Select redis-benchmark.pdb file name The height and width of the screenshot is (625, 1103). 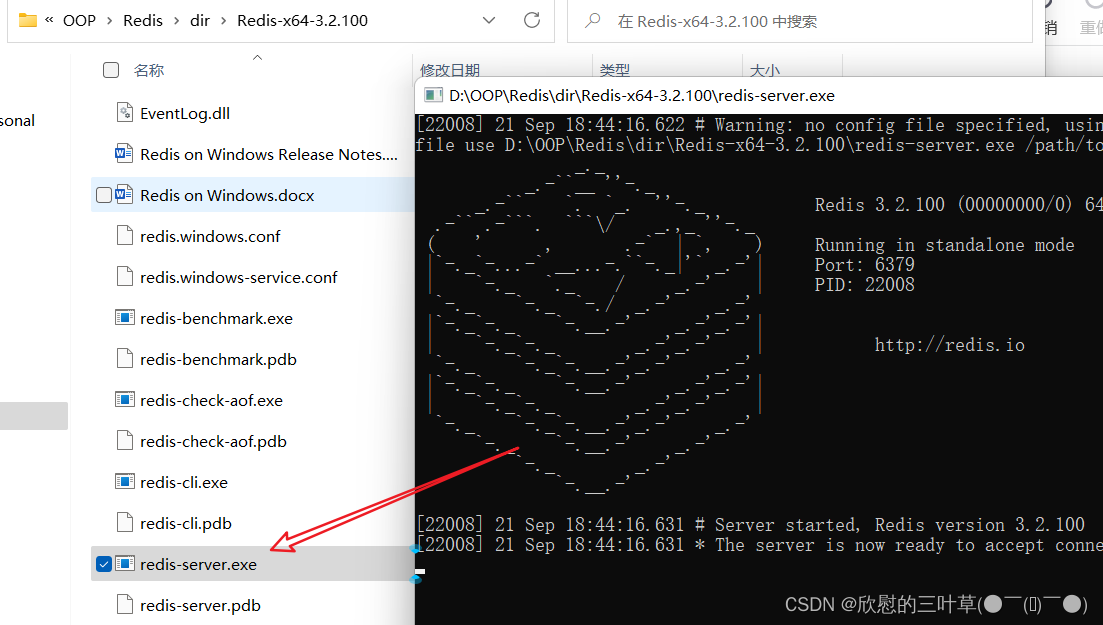[x=218, y=359]
